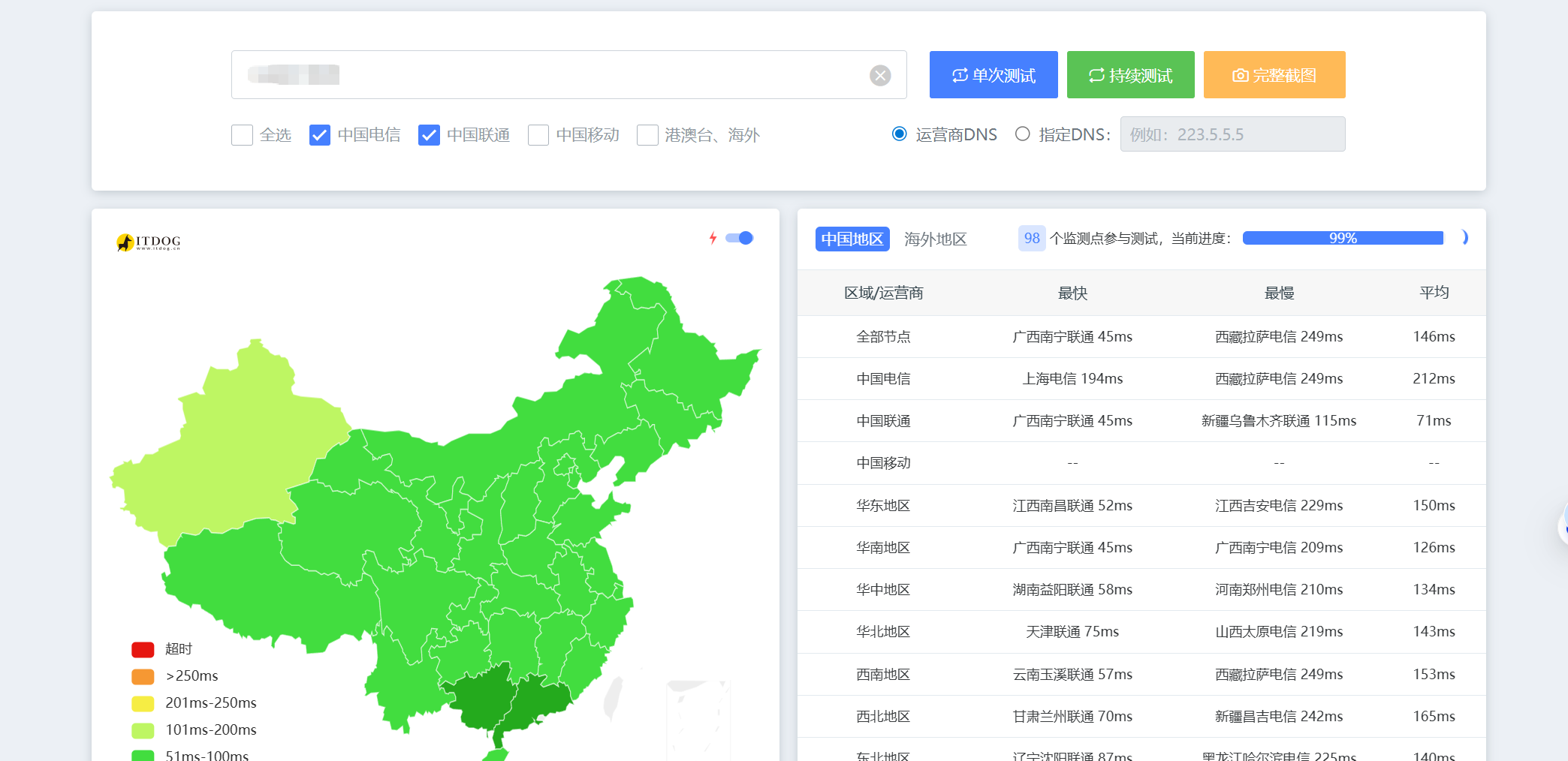
Task: Click the 99% test progress bar
Action: click(x=1343, y=238)
